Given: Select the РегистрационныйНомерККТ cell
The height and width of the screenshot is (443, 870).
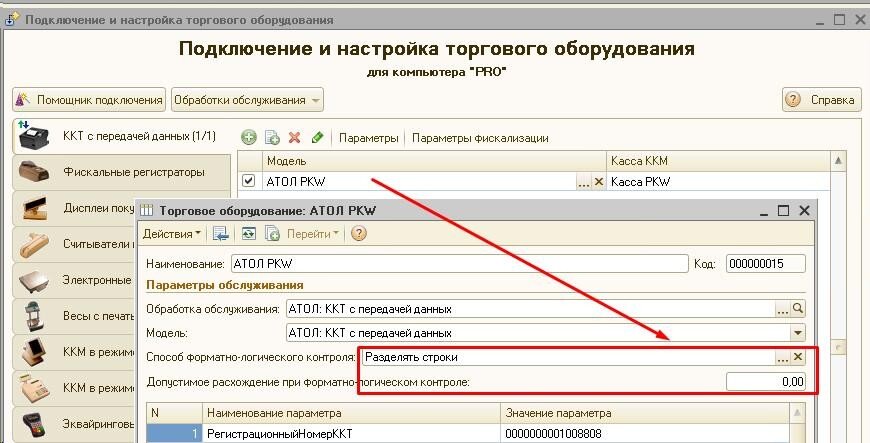Looking at the screenshot, I should (352, 434).
